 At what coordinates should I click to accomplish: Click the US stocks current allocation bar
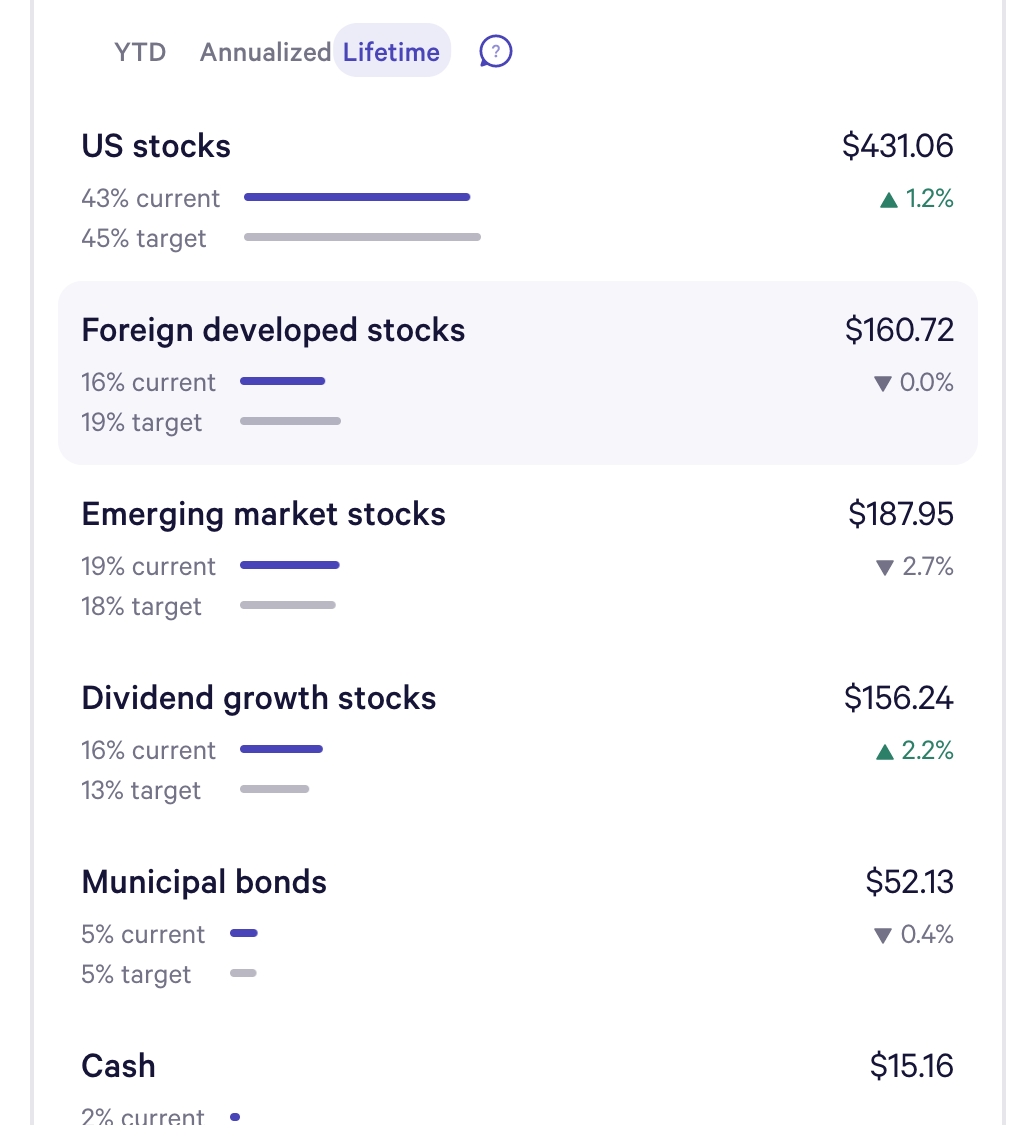[357, 197]
